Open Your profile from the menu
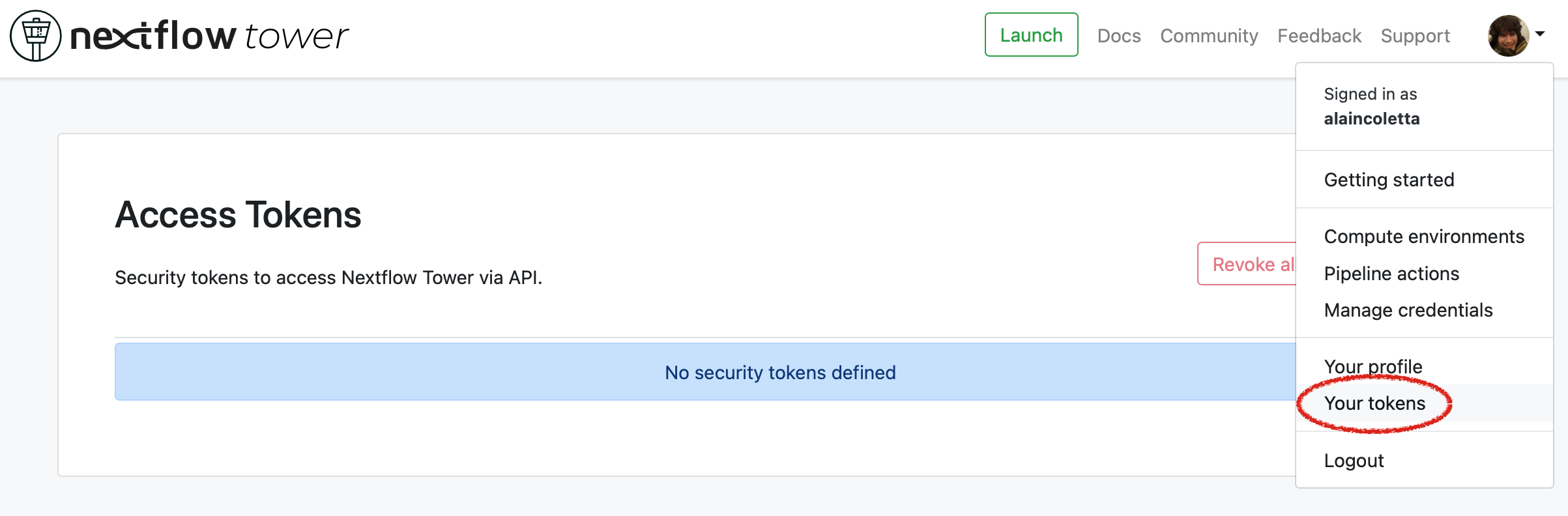 pyautogui.click(x=1372, y=366)
